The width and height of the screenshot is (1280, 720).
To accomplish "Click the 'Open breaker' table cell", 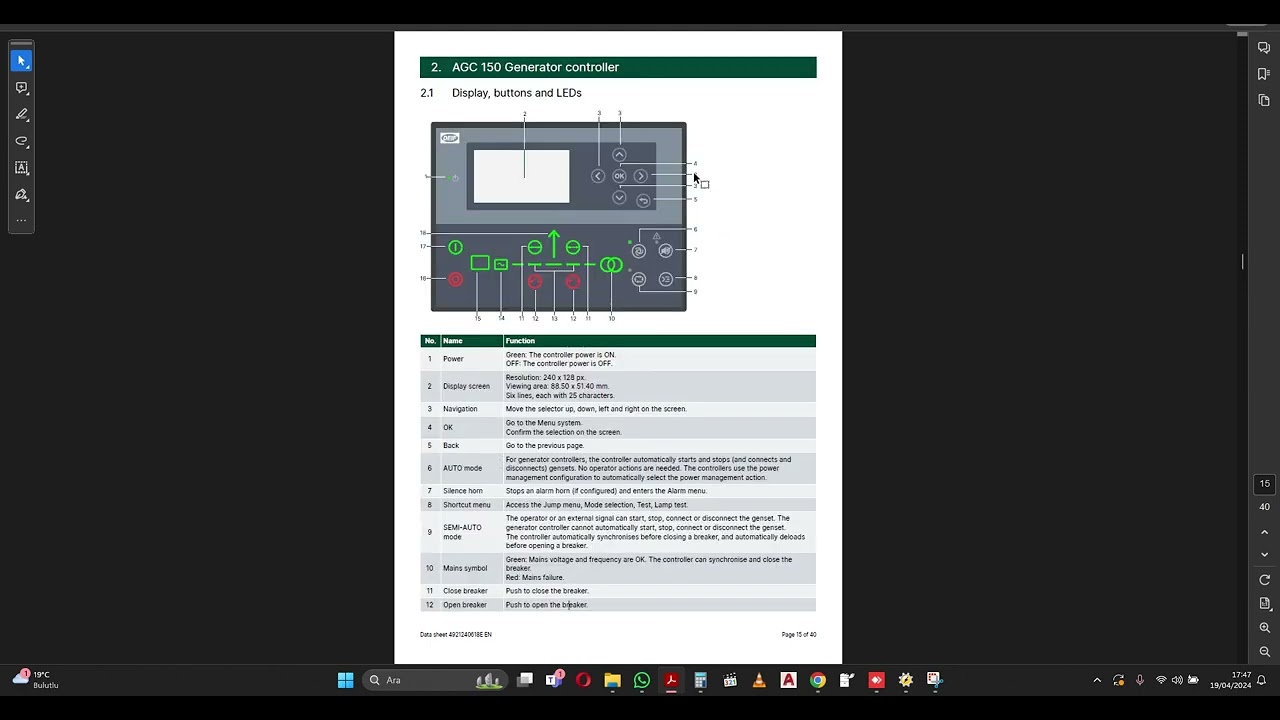I will point(465,605).
